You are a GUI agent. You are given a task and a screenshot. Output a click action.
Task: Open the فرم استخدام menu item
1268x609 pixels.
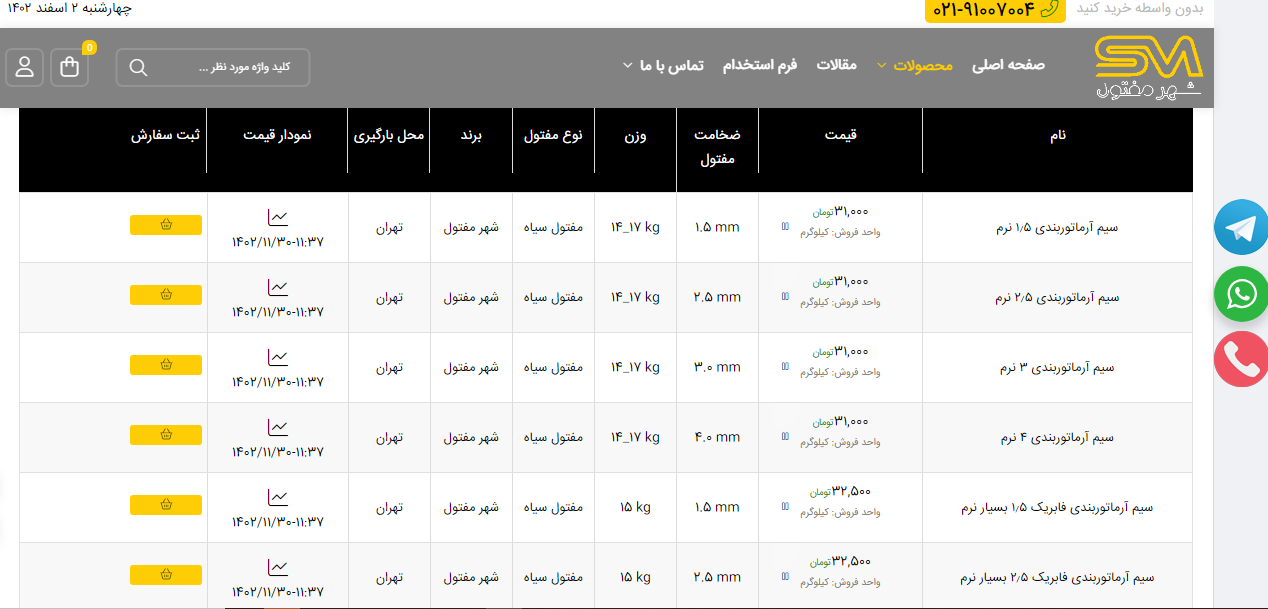click(760, 65)
